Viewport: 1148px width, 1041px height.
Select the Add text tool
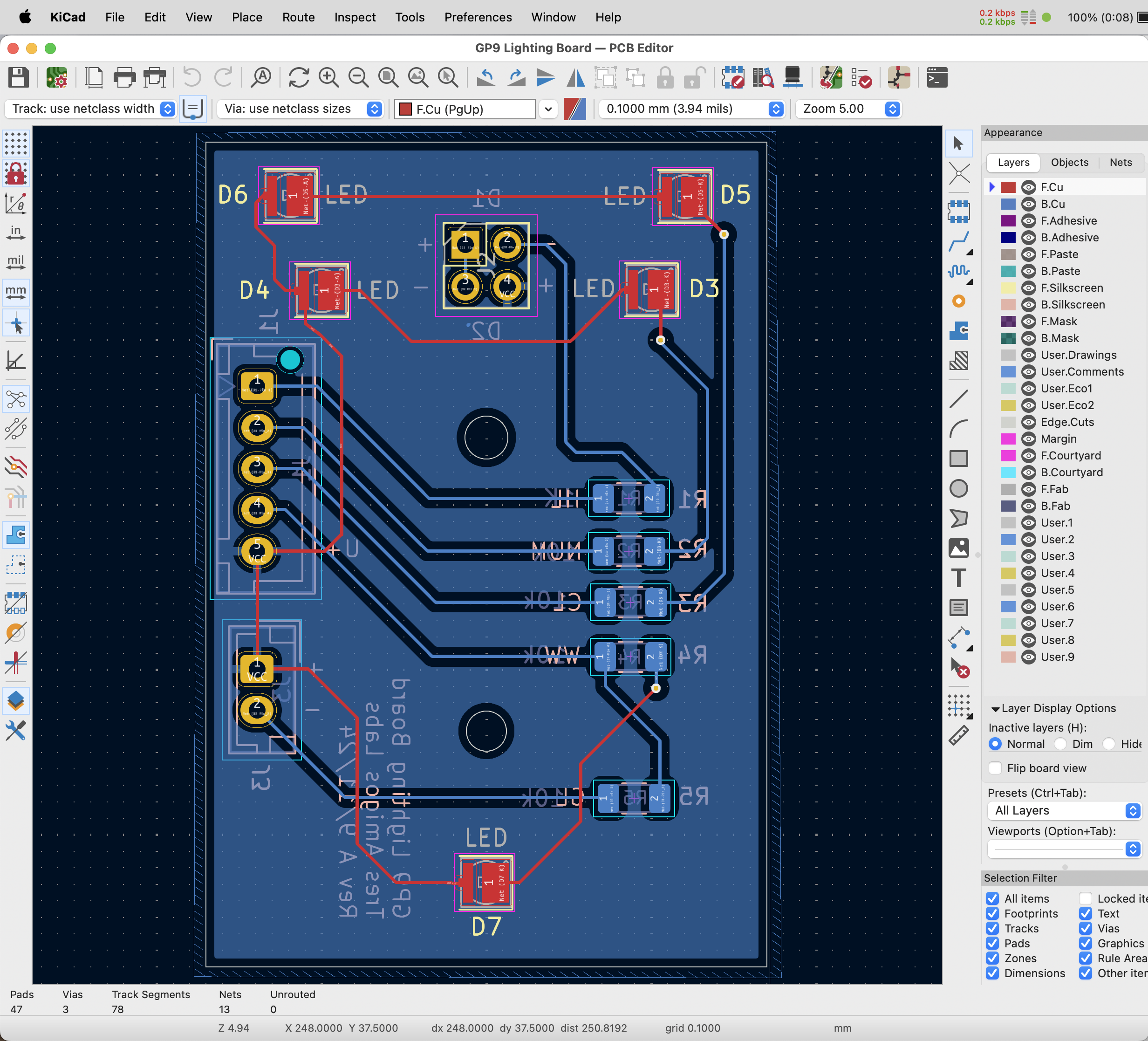point(959,578)
